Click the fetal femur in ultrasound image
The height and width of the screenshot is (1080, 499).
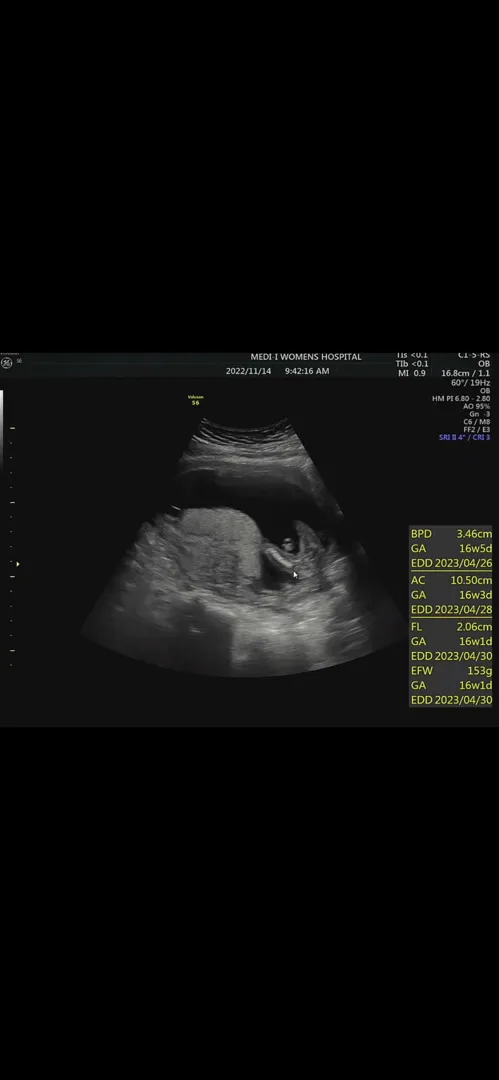278,558
